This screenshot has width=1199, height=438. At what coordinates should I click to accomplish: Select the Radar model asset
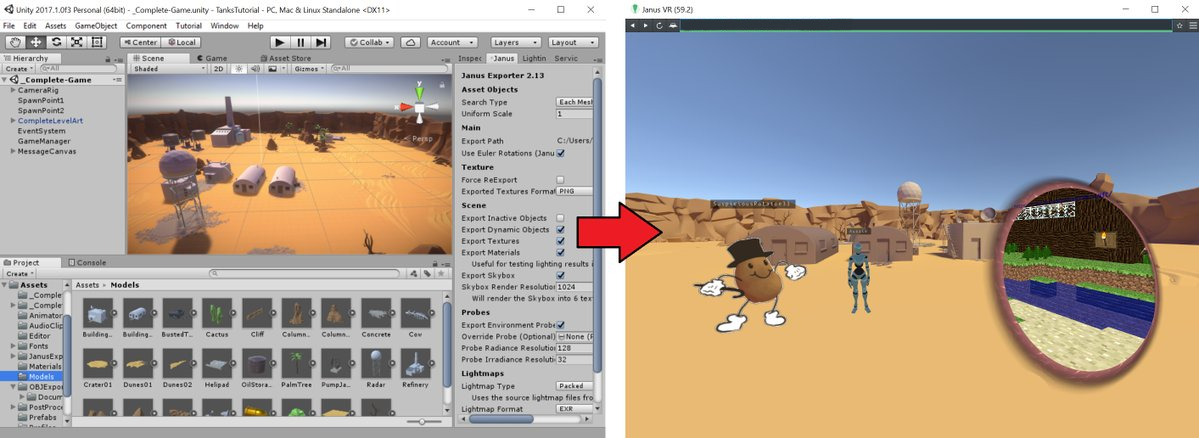tap(375, 364)
